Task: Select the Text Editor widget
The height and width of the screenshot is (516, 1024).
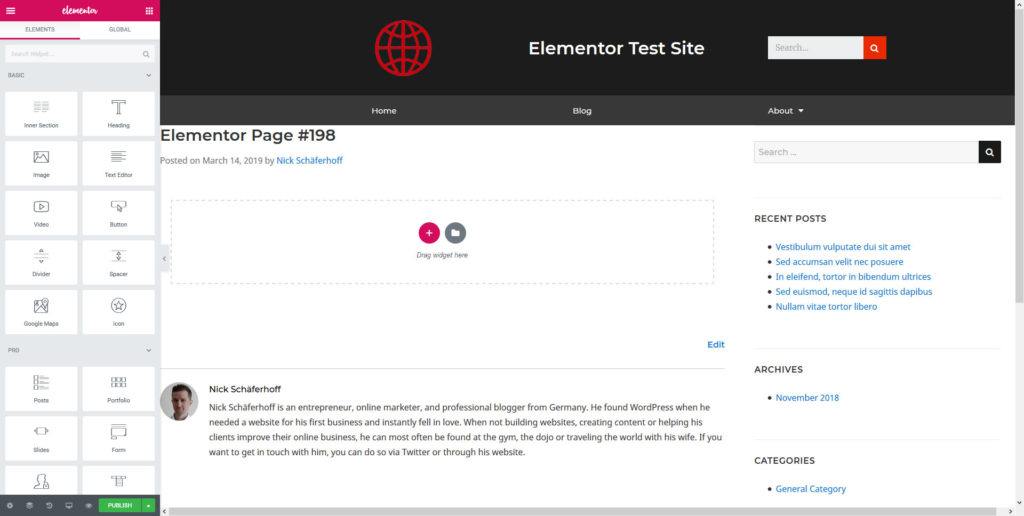Action: (118, 163)
